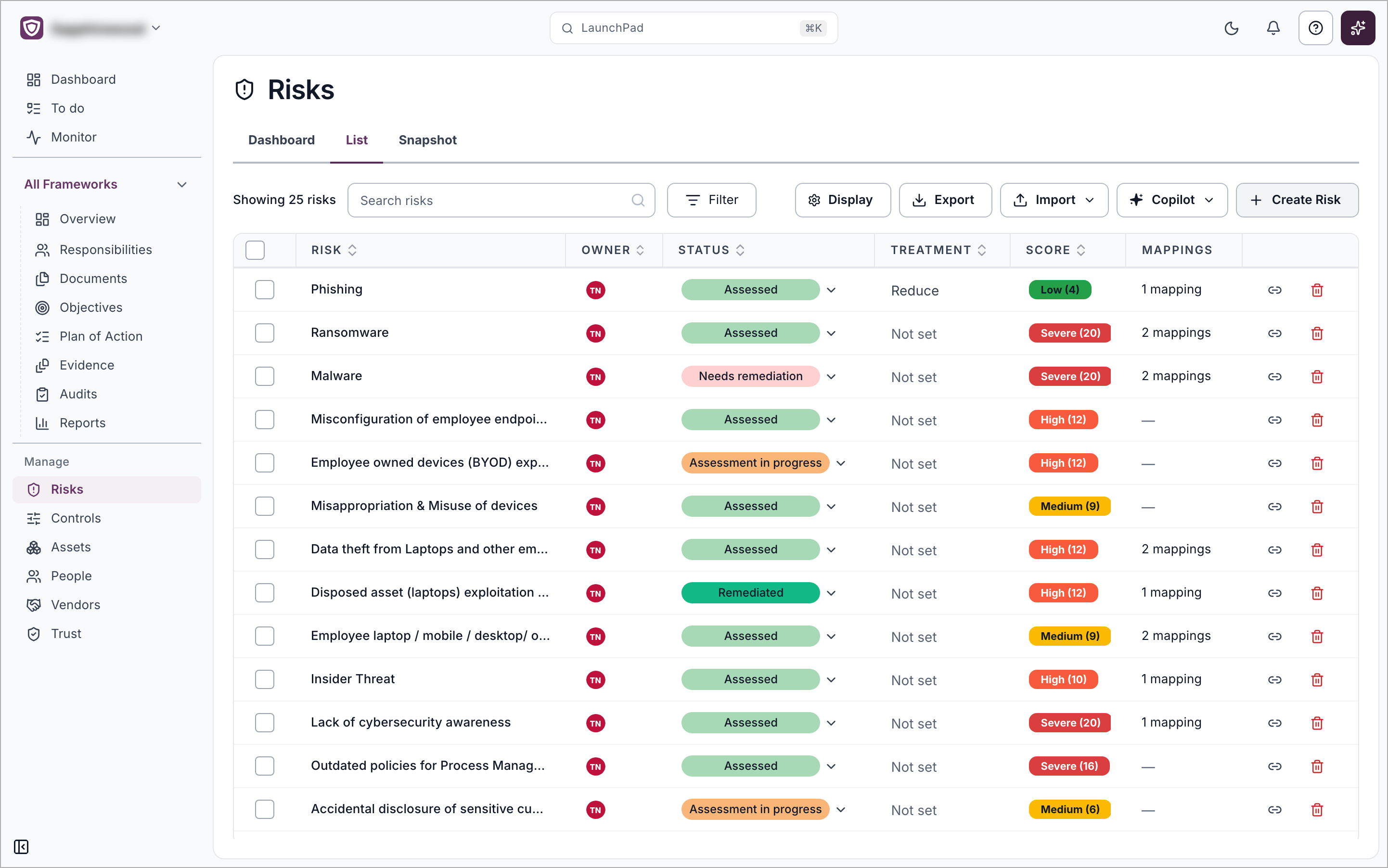Expand the Copilot dropdown button
1388x868 pixels.
coord(1172,200)
